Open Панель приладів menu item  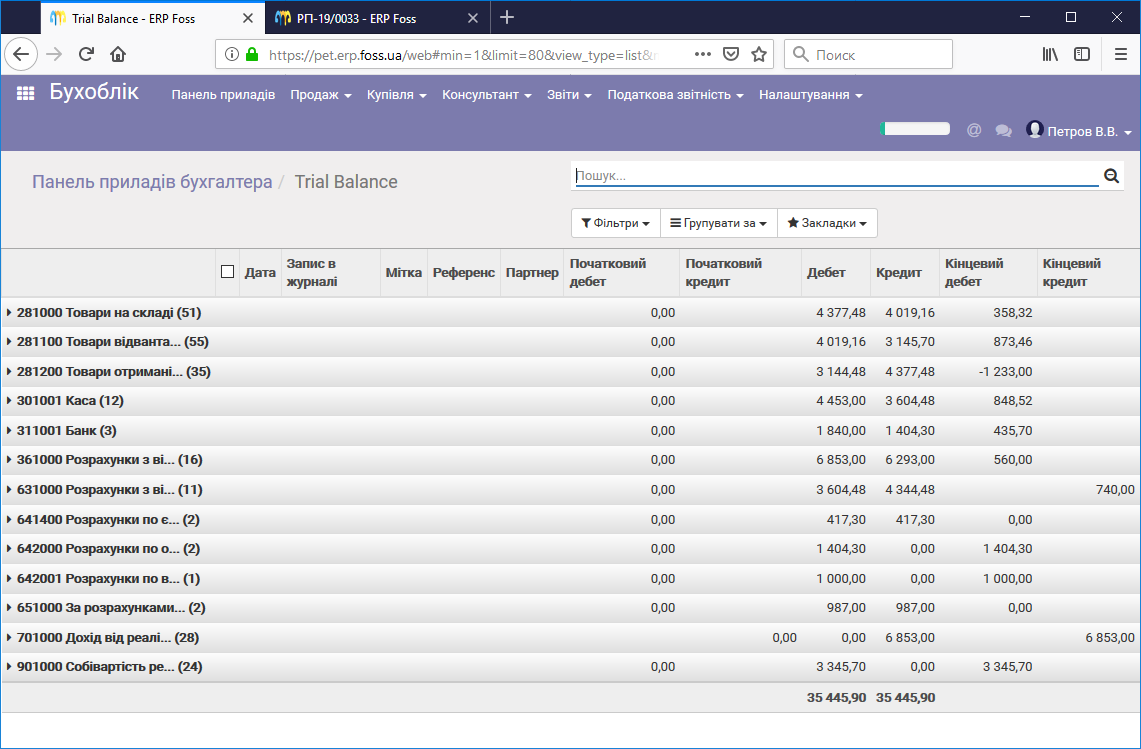(223, 95)
